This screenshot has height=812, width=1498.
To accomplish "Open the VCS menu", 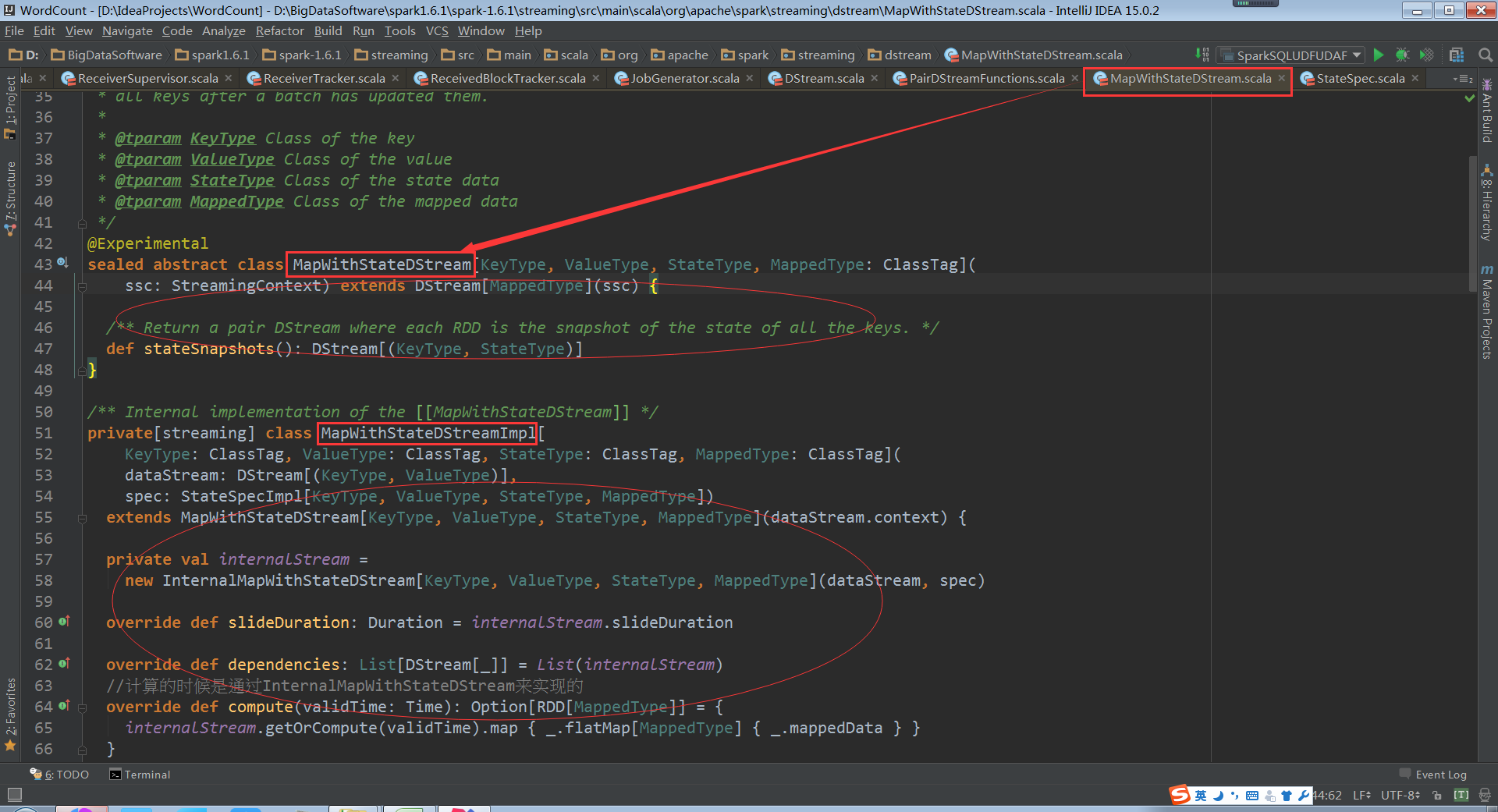I will 437,31.
